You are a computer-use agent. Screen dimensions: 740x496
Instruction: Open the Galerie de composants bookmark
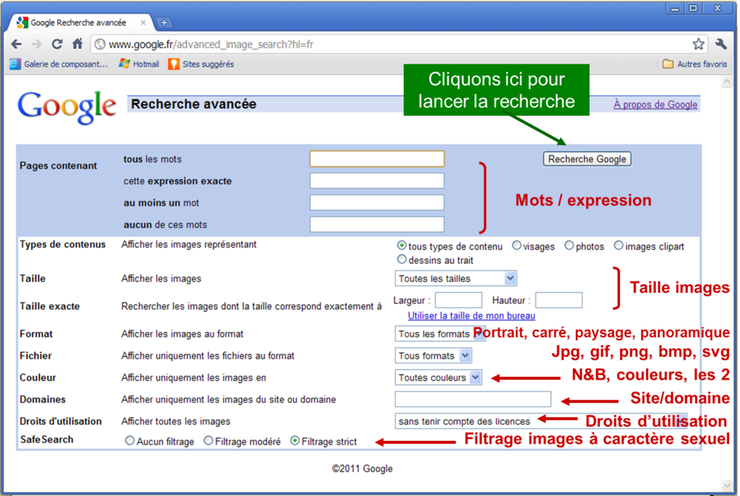(59, 64)
